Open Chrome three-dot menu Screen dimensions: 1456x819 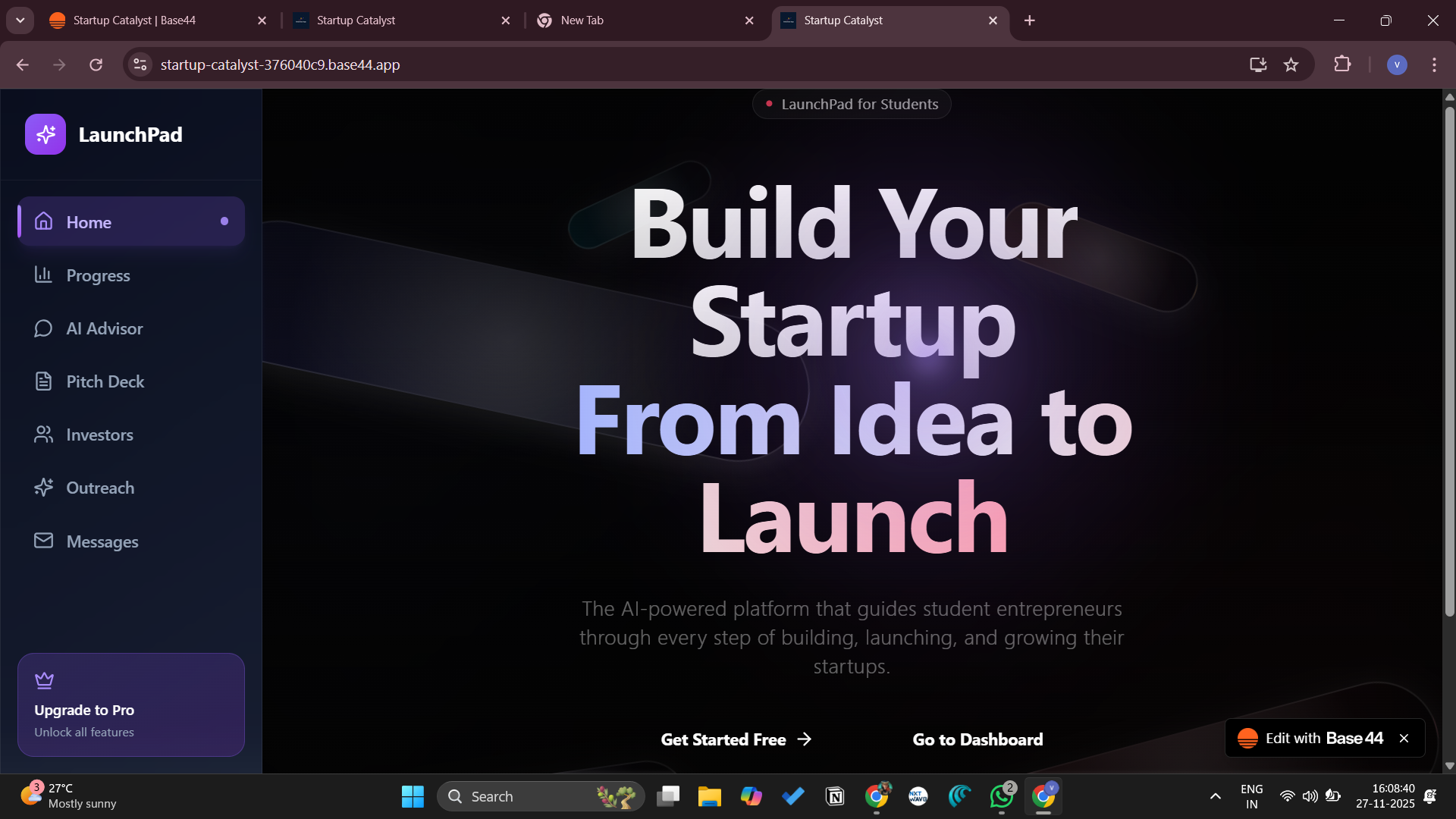coord(1433,65)
